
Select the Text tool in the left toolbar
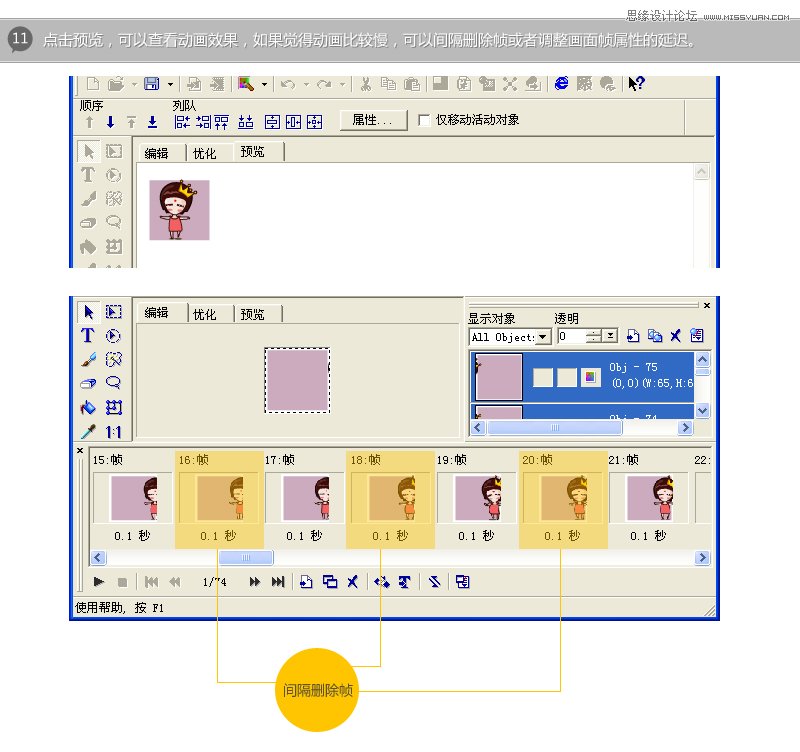[x=88, y=336]
